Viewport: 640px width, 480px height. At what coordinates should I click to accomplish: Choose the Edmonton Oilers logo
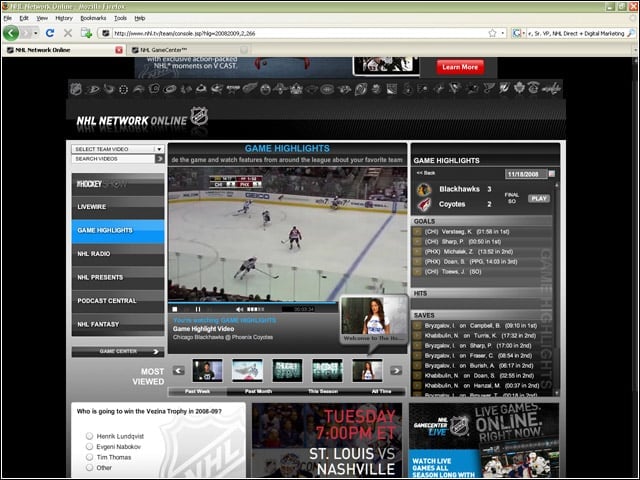coord(265,89)
